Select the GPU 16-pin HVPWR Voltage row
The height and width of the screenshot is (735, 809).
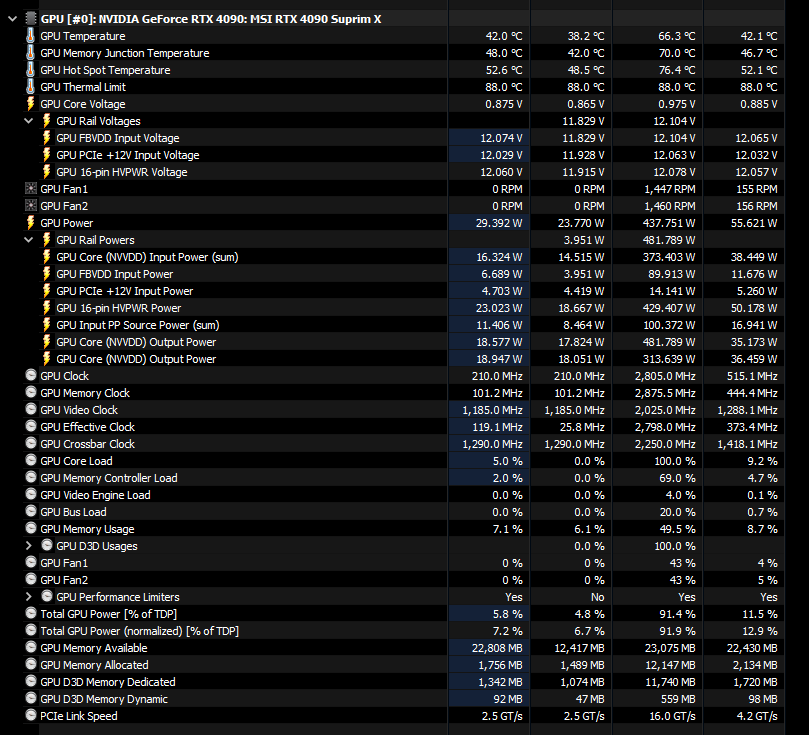tap(121, 172)
